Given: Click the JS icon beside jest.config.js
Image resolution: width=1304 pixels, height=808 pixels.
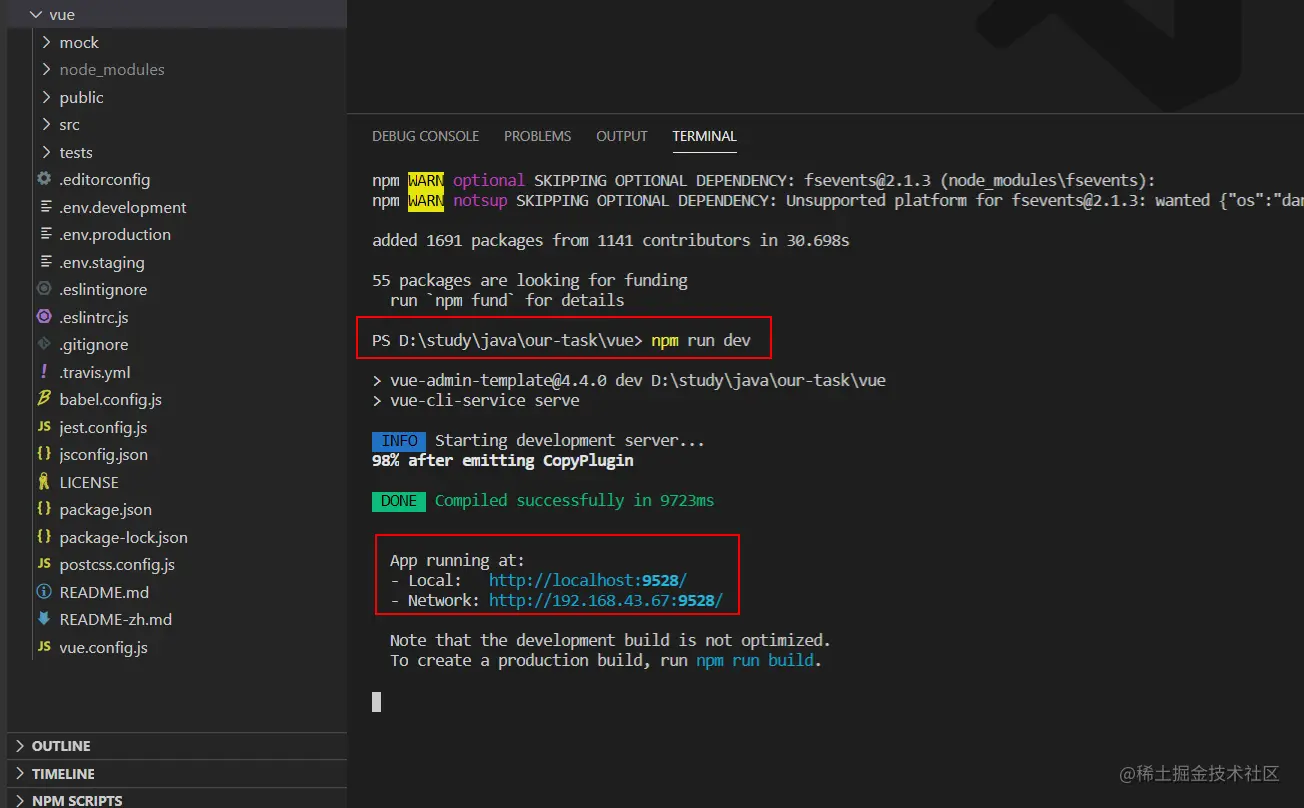Looking at the screenshot, I should pyautogui.click(x=43, y=427).
